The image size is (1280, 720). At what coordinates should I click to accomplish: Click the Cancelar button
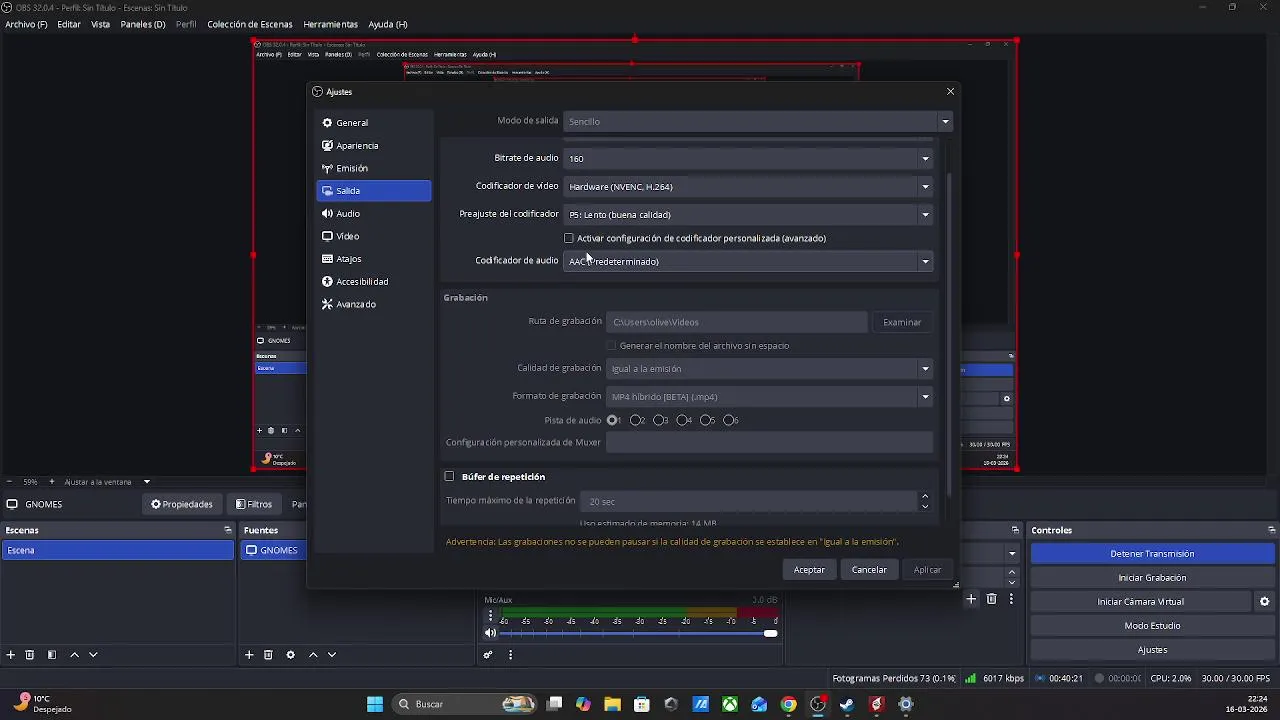[869, 569]
